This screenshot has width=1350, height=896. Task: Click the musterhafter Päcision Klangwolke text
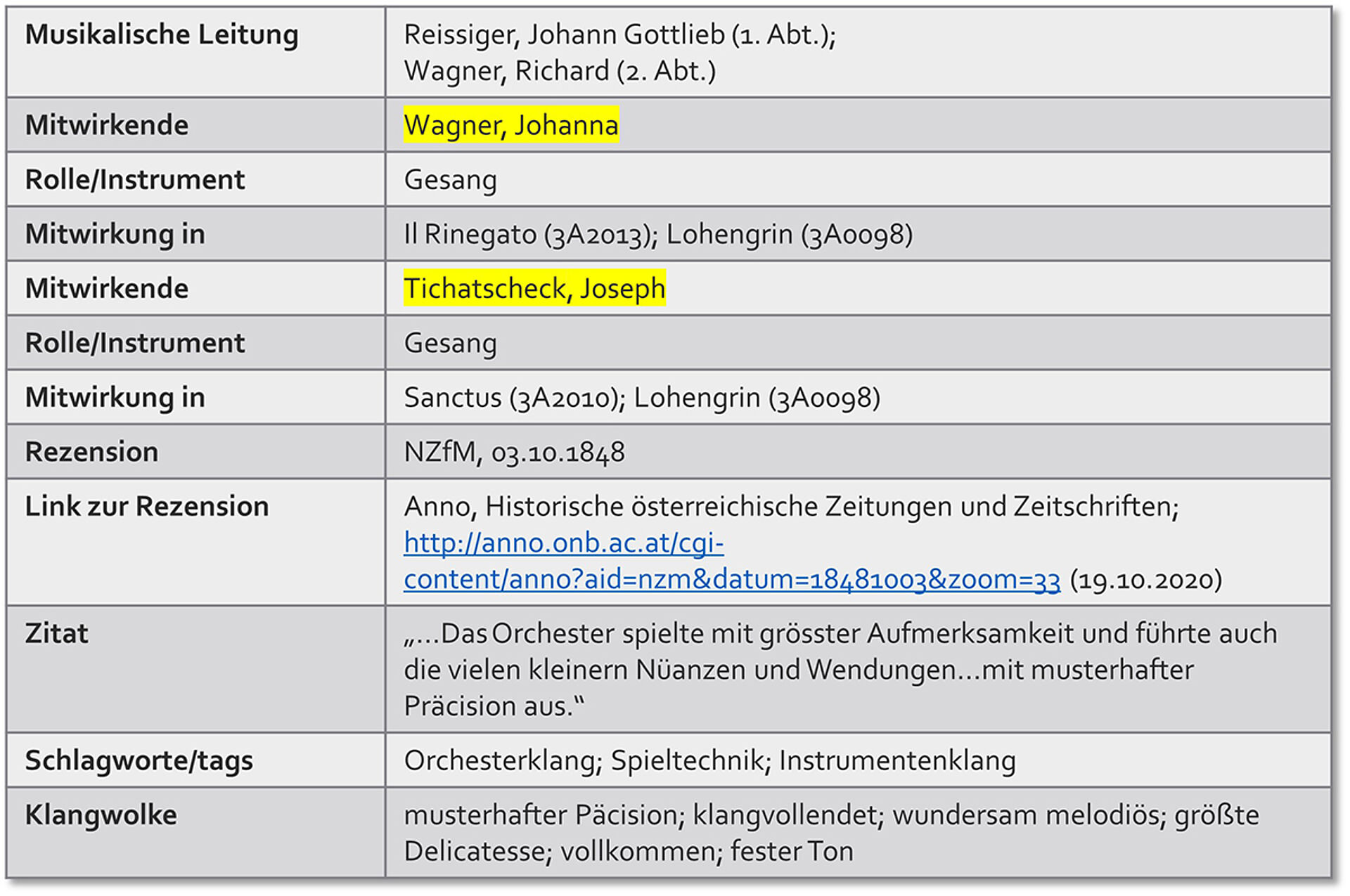[x=831, y=833]
